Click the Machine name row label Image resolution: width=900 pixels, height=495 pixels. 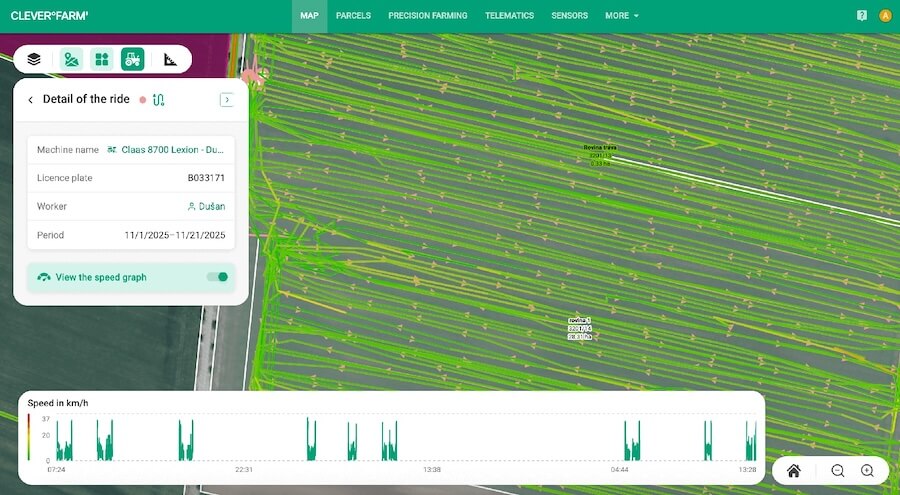point(68,150)
